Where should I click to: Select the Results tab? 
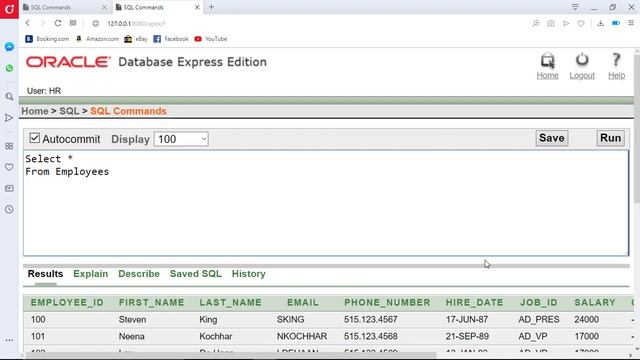45,273
